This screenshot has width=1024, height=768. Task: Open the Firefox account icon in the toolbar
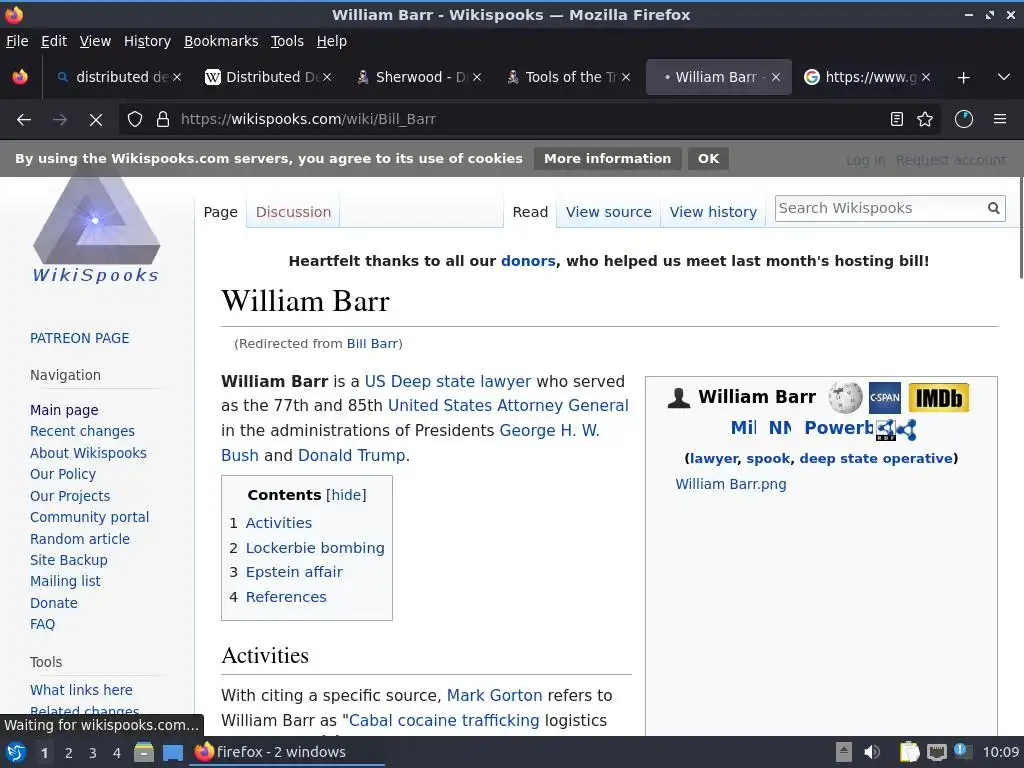click(964, 120)
